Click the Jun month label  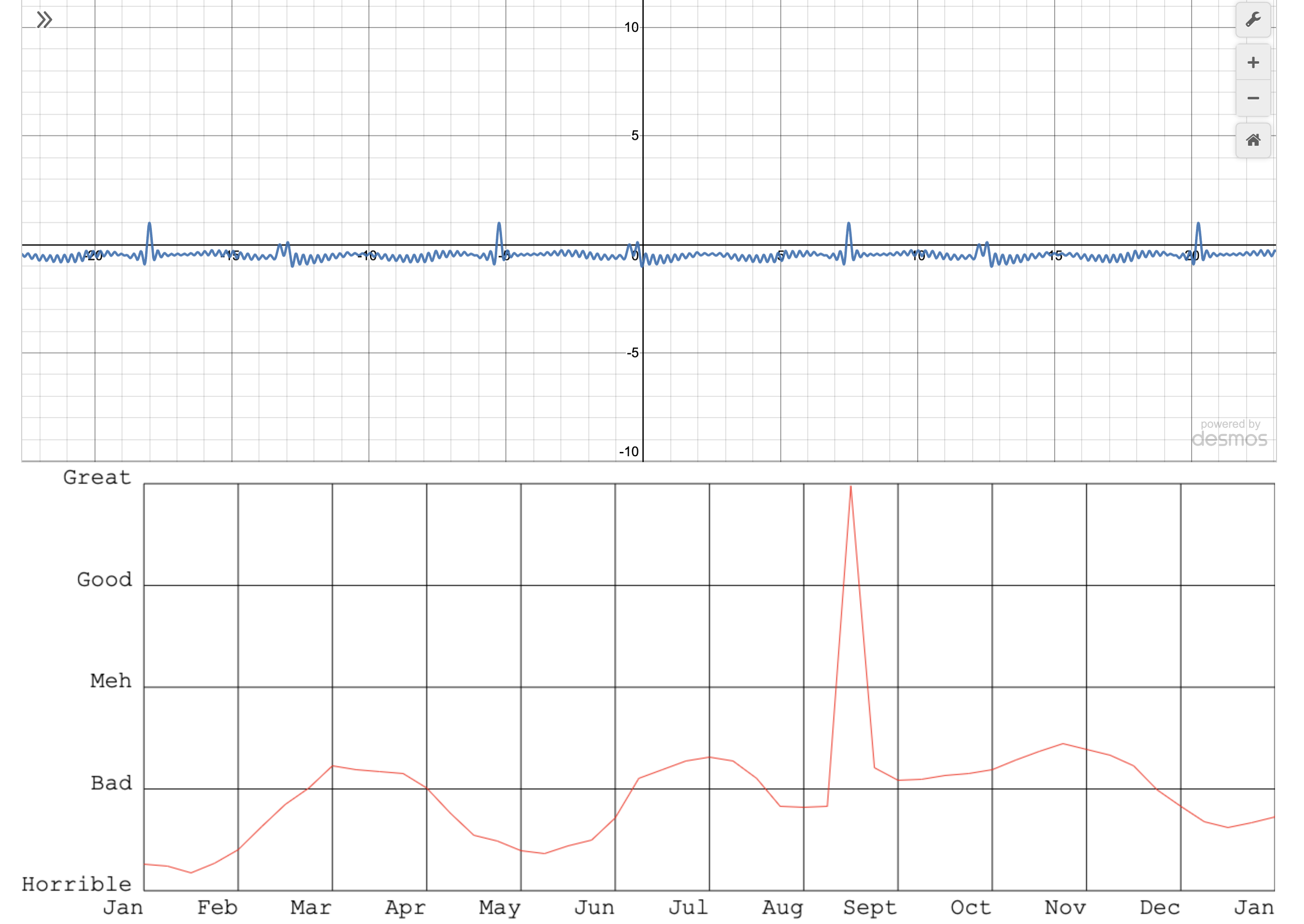(x=595, y=908)
